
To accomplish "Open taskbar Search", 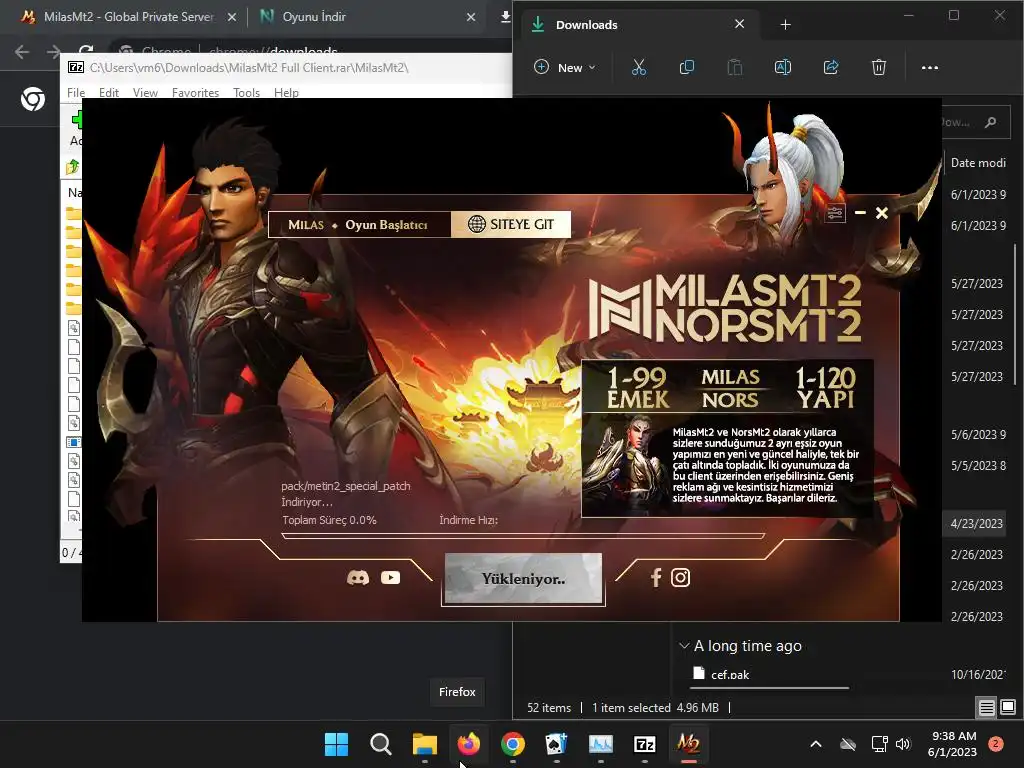I will pyautogui.click(x=380, y=744).
